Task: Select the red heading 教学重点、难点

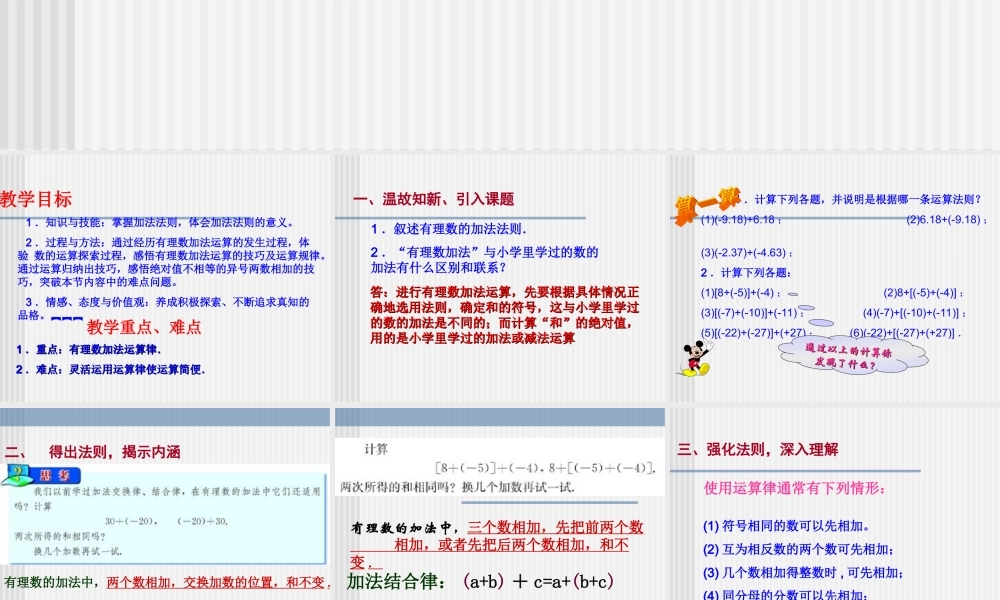Action: click(x=144, y=327)
